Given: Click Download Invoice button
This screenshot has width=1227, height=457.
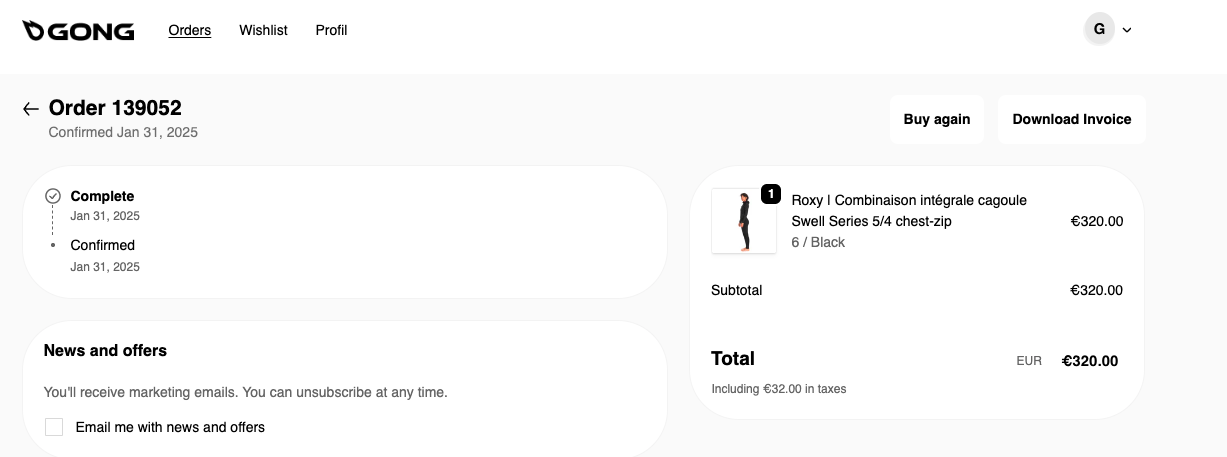Looking at the screenshot, I should pos(1071,119).
